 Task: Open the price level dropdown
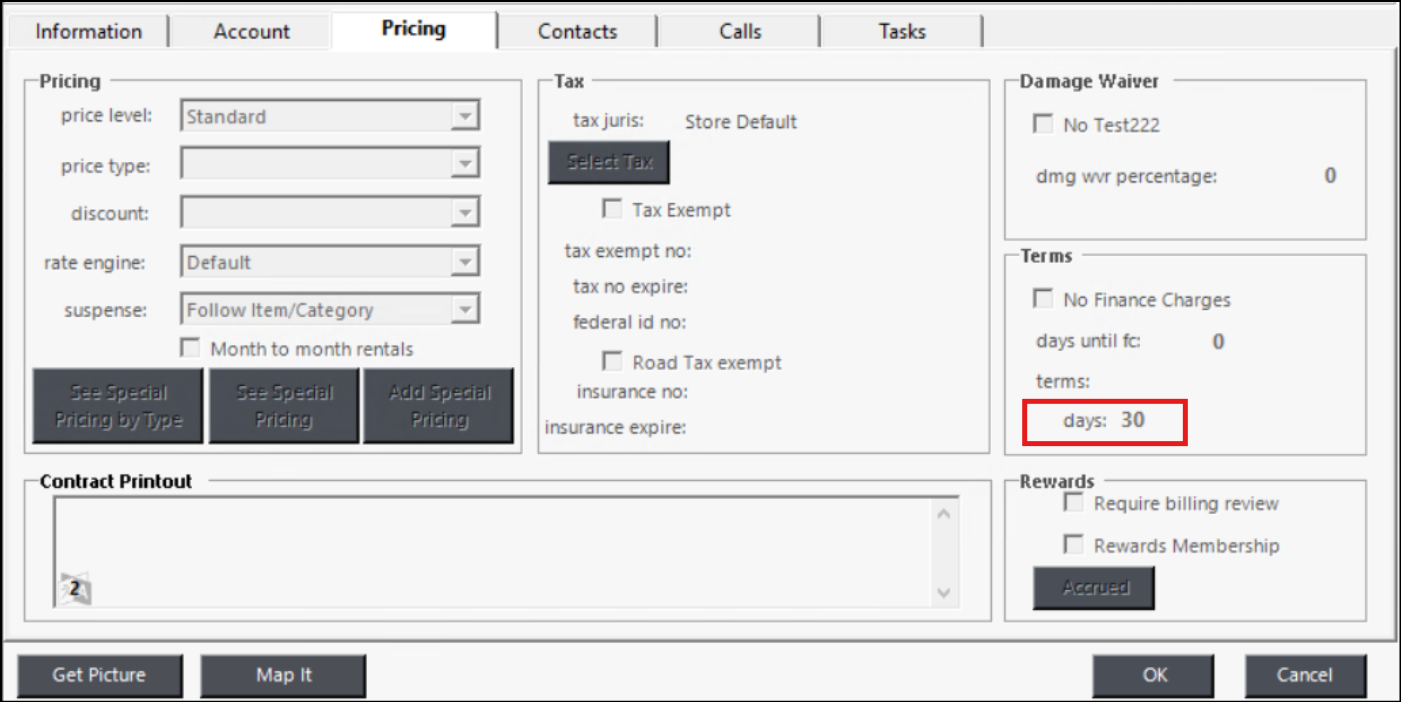[x=463, y=116]
